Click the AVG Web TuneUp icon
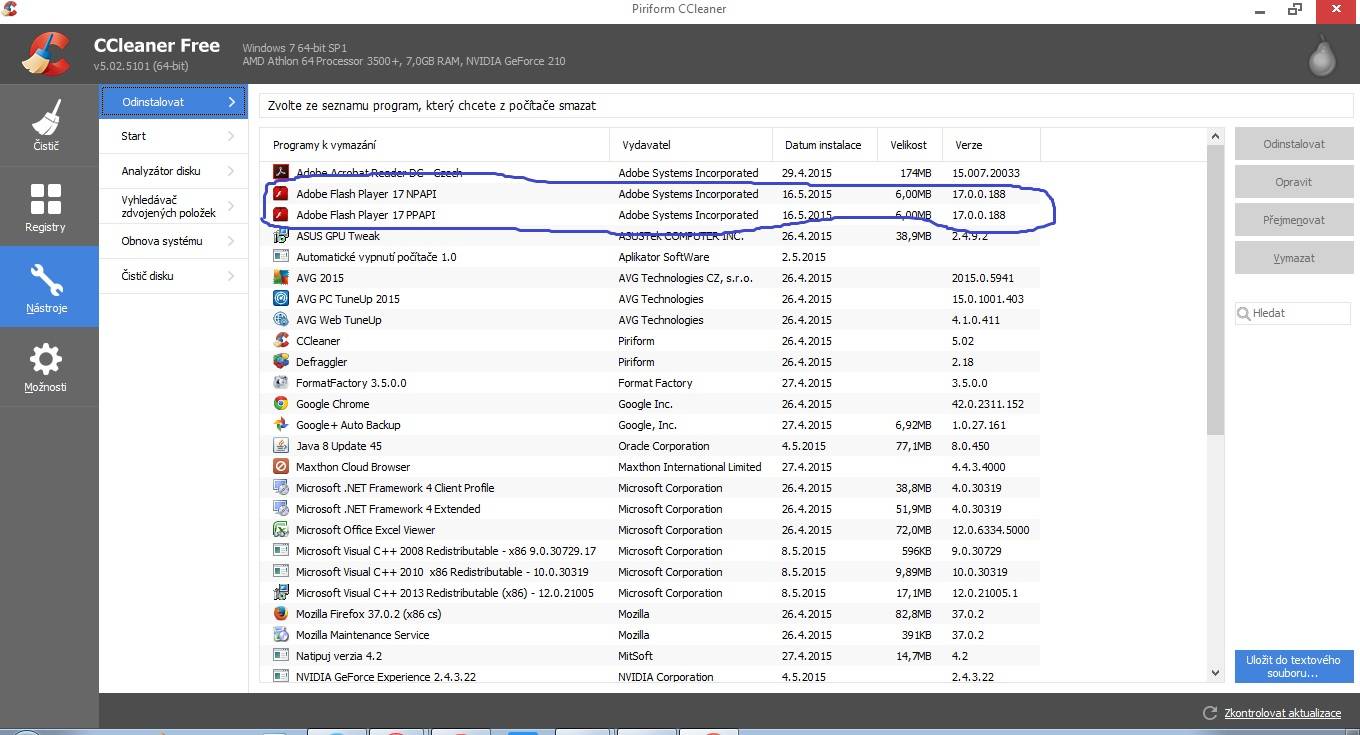The image size is (1360, 735). pos(281,320)
